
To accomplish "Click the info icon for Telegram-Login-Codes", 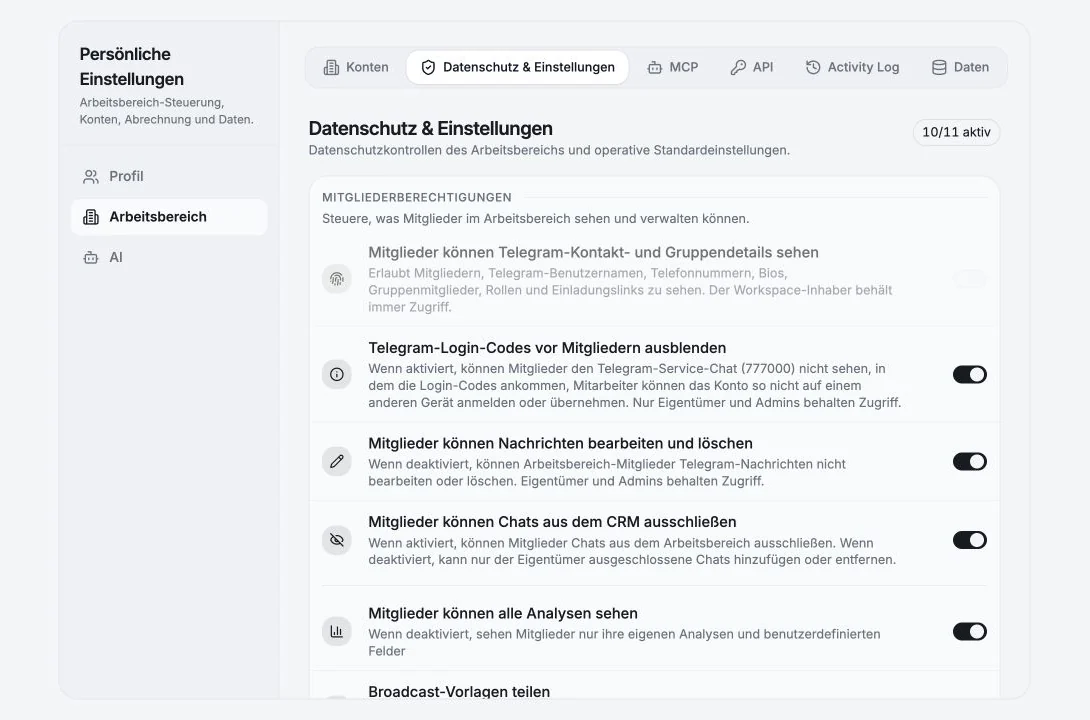I will coord(336,375).
